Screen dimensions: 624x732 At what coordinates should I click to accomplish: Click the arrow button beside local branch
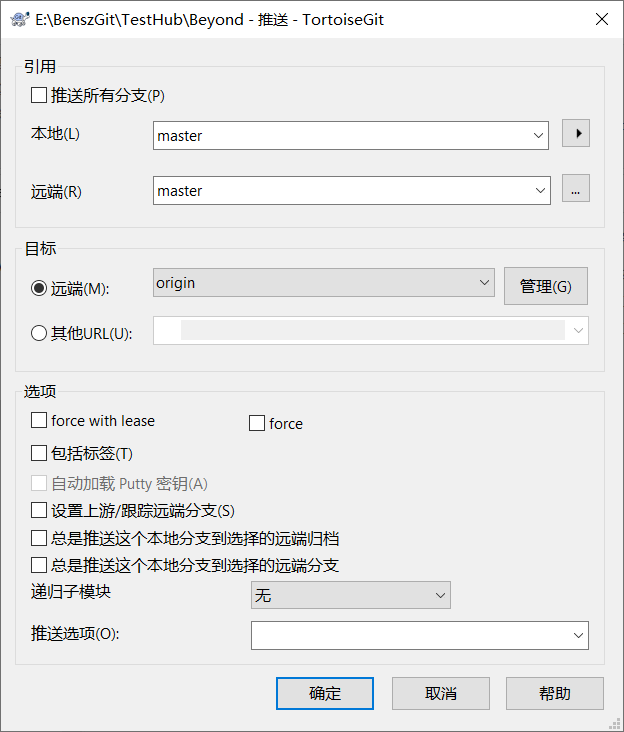576,133
